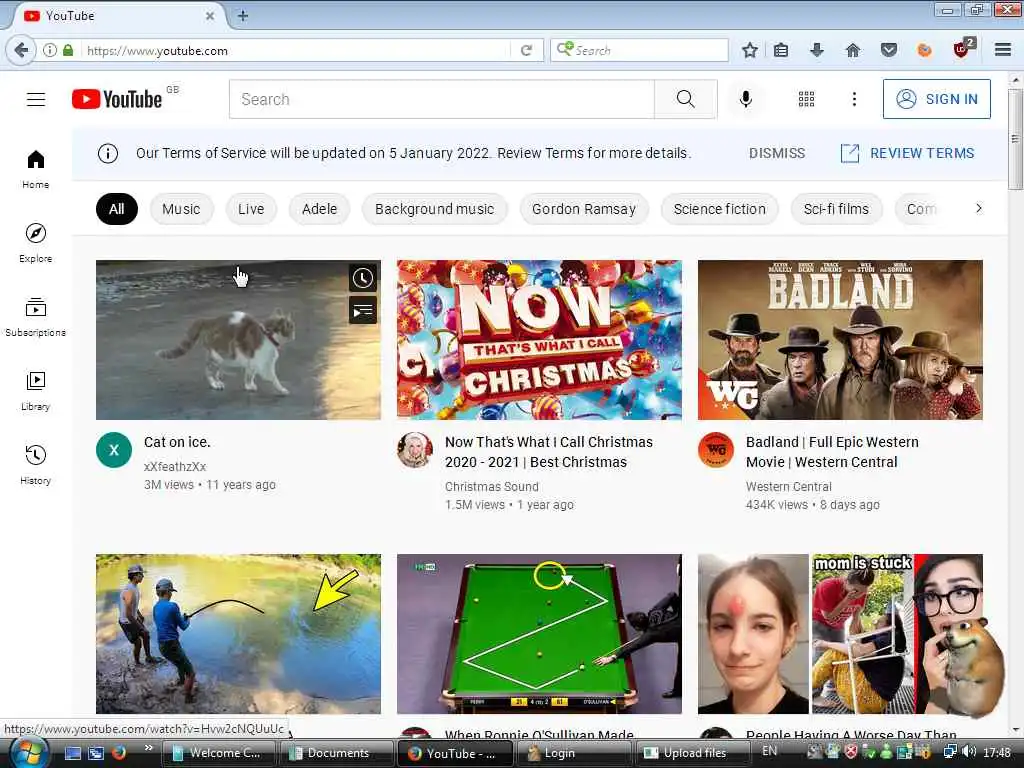1024x768 pixels.
Task: Select the Background music chip
Action: (434, 209)
